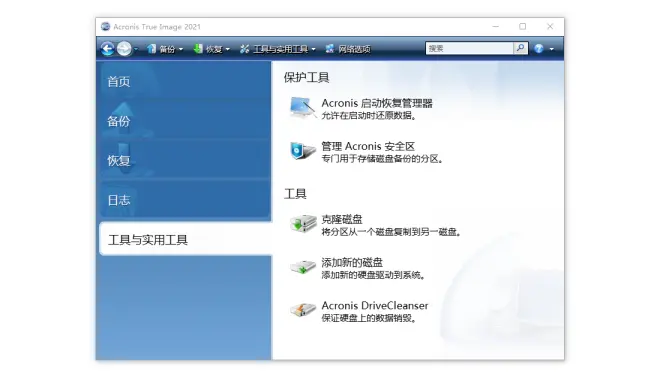Open the 管理 Acronis 安全区 link
Screen dimensions: 660x377
click(x=368, y=146)
